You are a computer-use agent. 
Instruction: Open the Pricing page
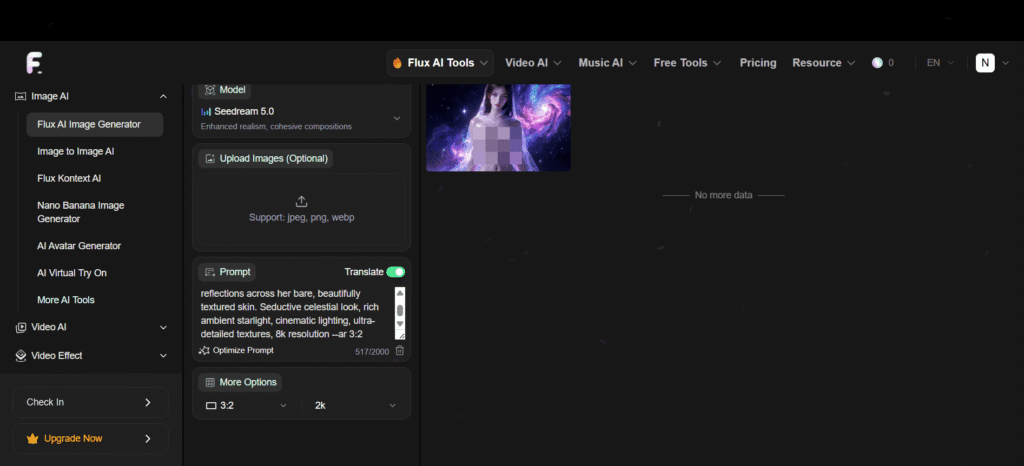point(758,63)
